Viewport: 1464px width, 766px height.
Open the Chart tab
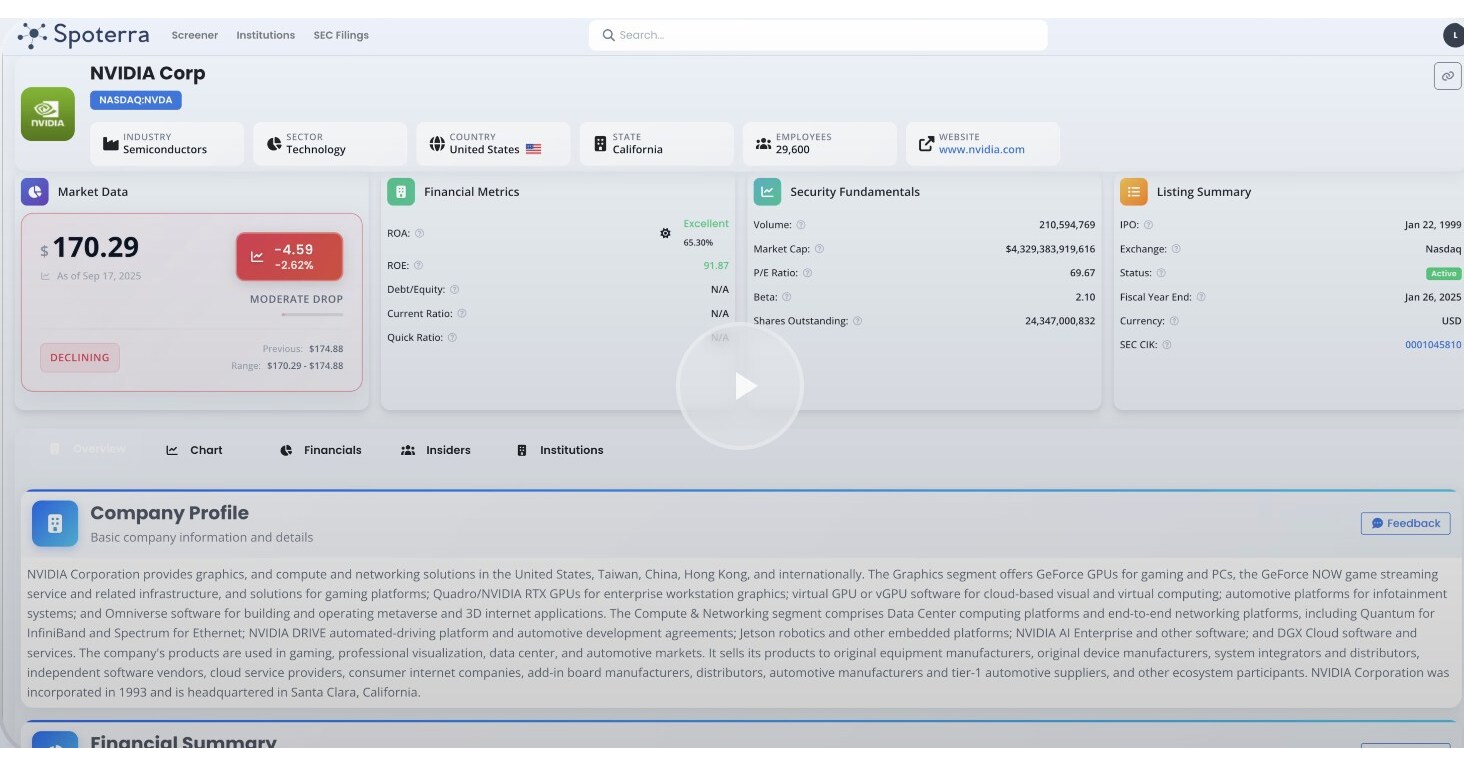click(195, 450)
